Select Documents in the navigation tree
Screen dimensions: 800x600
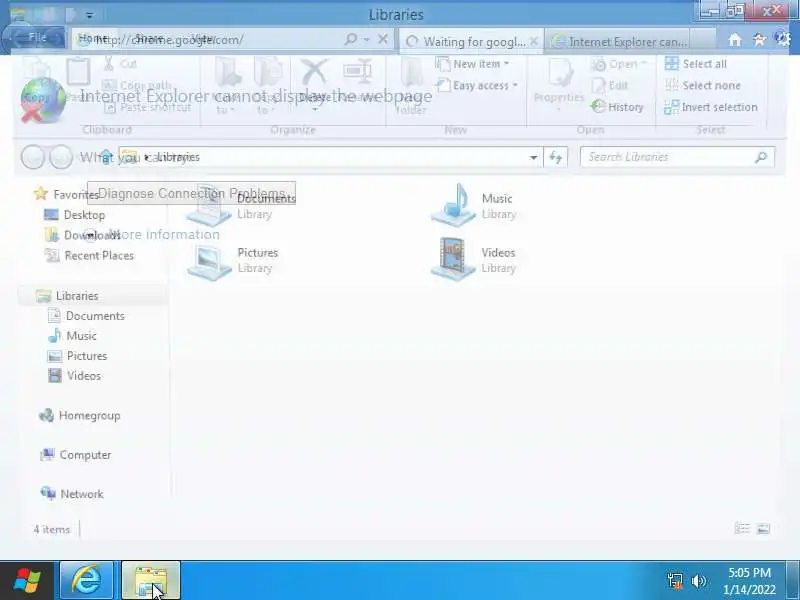[x=86, y=316]
